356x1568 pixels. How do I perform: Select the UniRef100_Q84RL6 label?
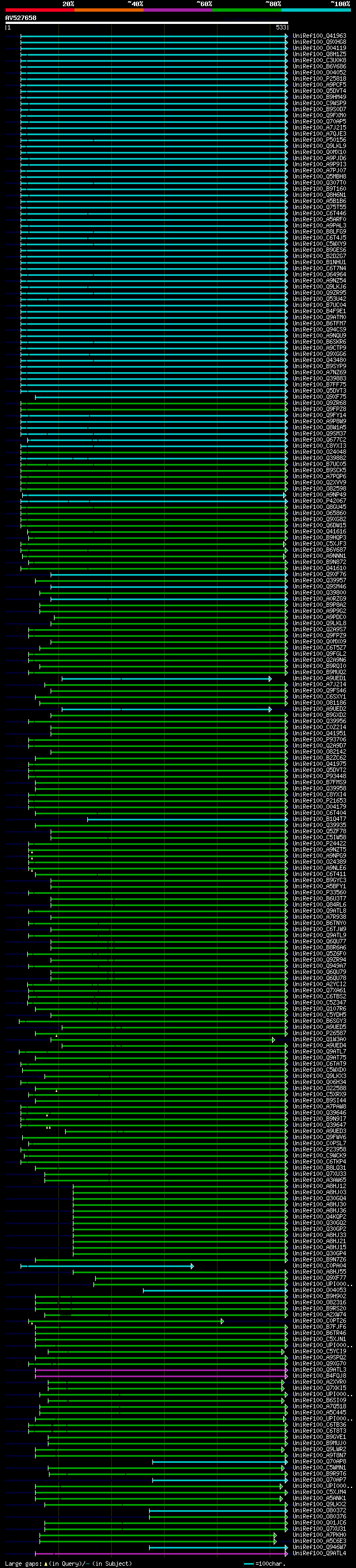click(319, 904)
